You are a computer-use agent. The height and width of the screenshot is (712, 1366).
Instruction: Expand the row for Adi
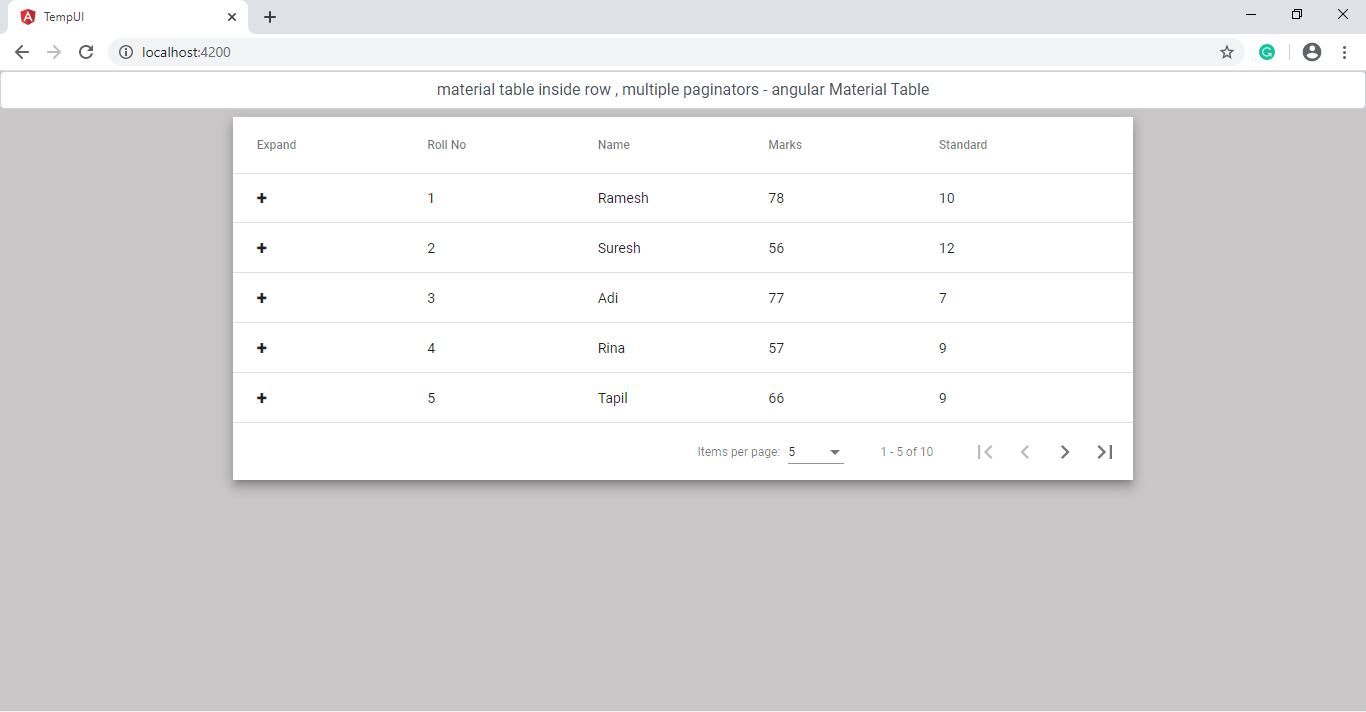click(262, 297)
